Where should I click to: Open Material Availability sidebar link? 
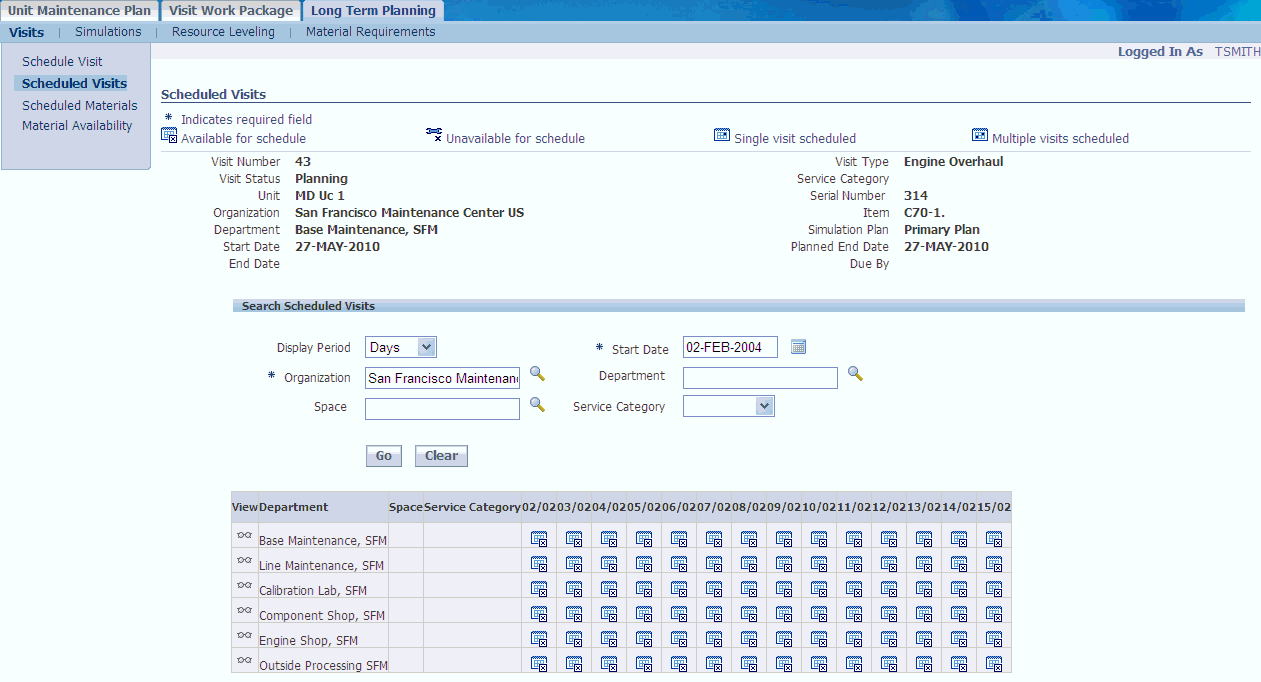point(77,126)
